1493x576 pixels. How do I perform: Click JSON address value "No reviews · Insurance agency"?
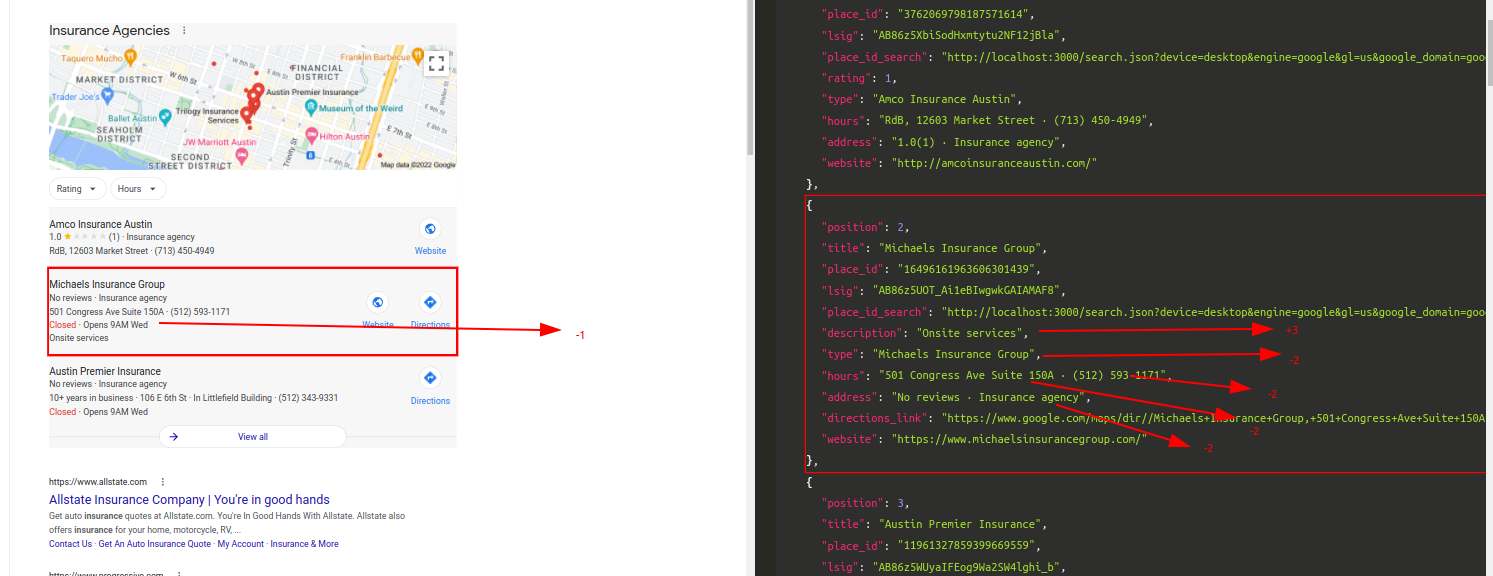click(x=988, y=397)
